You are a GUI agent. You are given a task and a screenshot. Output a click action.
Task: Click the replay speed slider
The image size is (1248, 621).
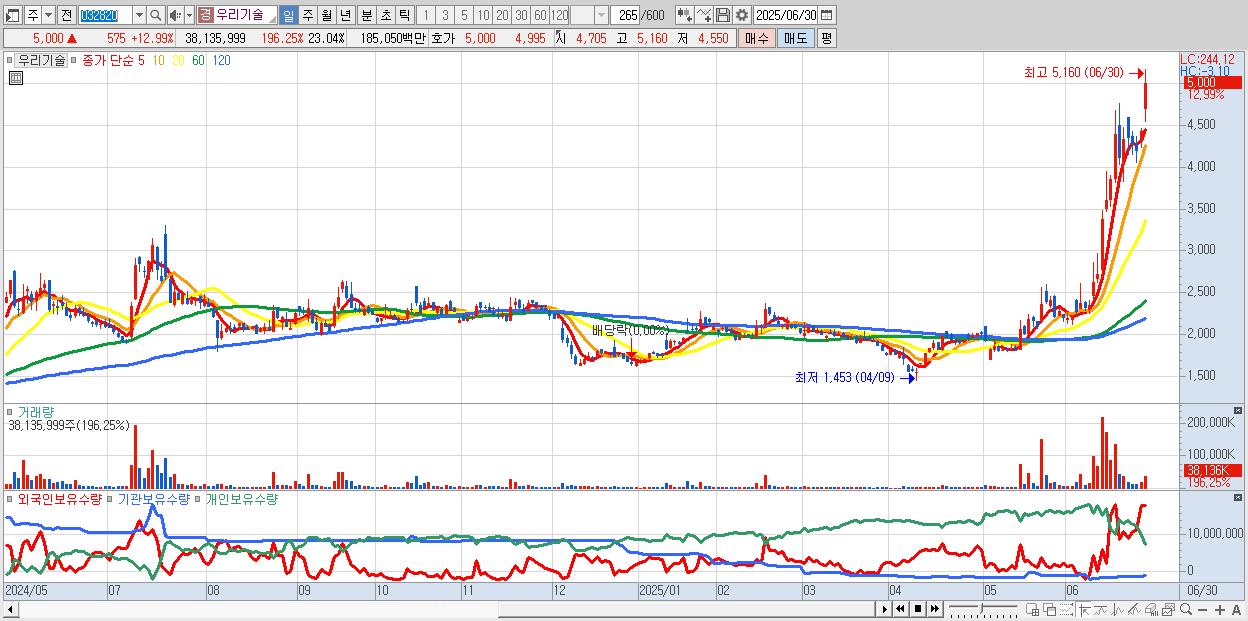tap(983, 609)
